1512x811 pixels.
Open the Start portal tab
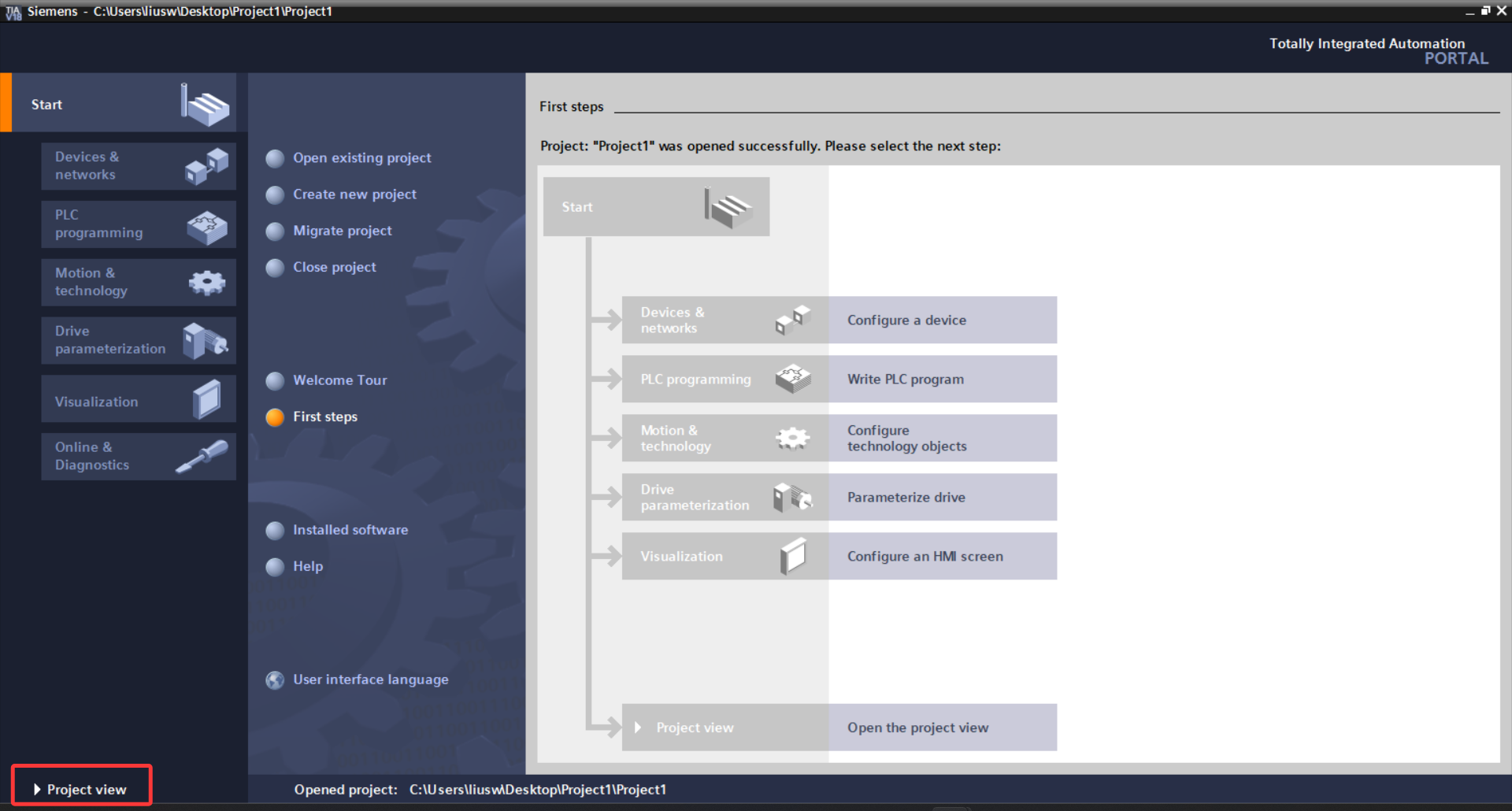pyautogui.click(x=118, y=103)
